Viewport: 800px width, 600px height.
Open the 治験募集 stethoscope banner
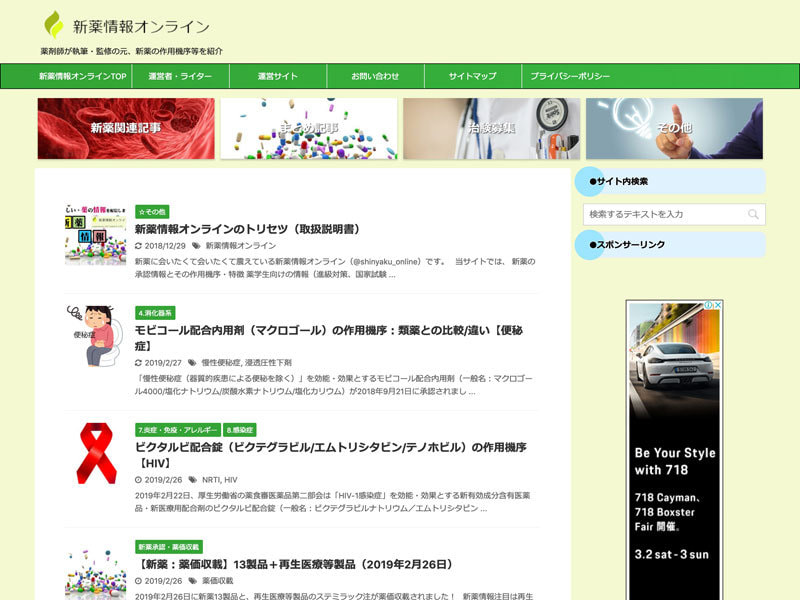491,128
